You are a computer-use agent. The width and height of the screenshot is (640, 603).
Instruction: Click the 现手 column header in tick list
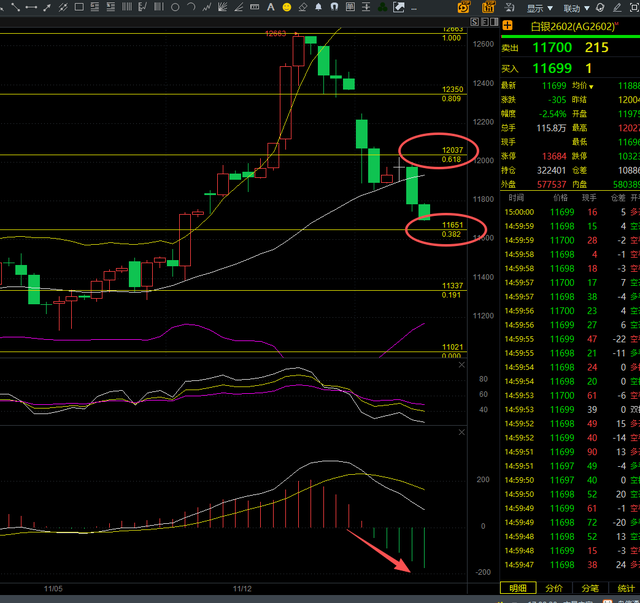(589, 198)
